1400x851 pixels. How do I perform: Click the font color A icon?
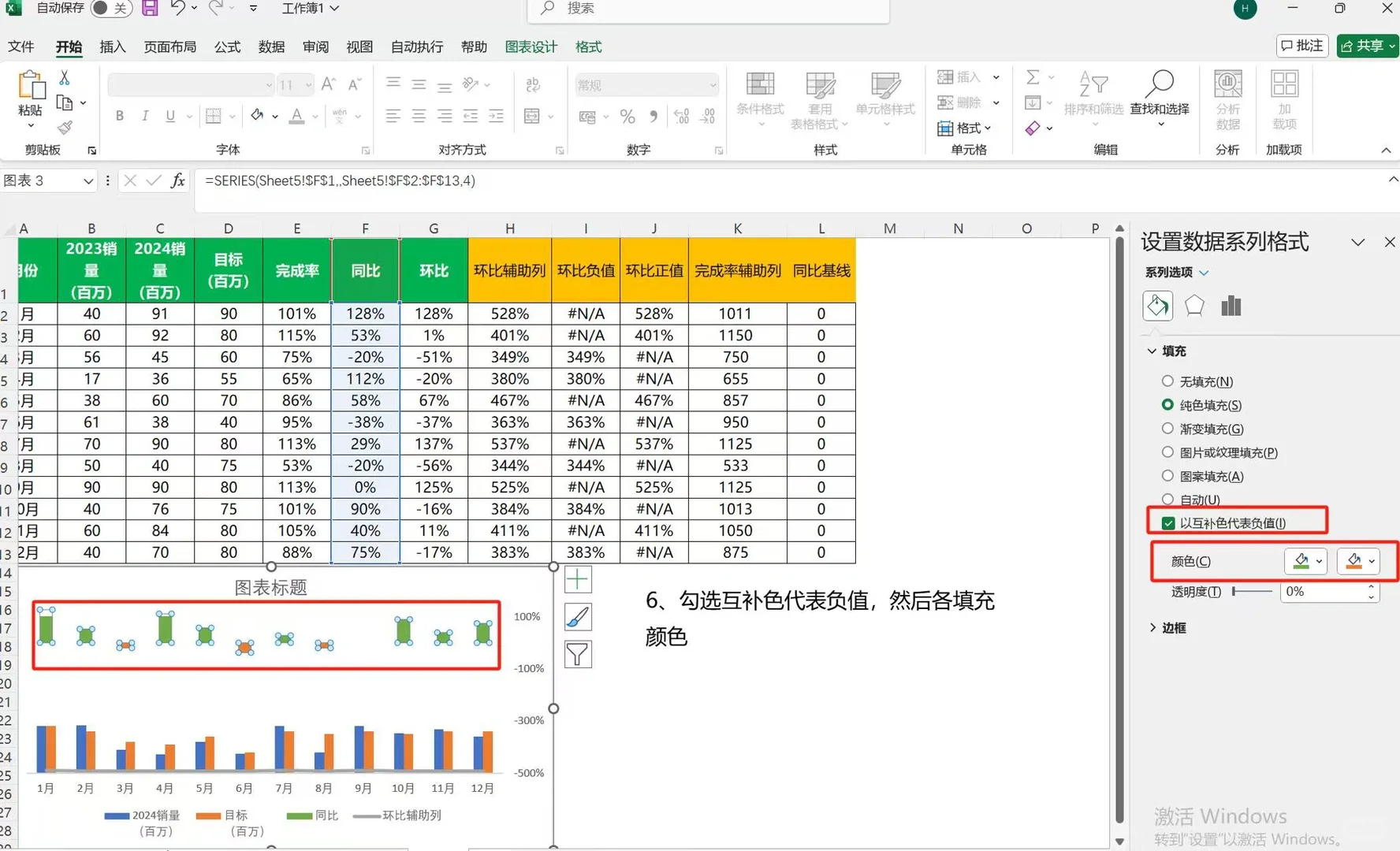click(x=296, y=116)
